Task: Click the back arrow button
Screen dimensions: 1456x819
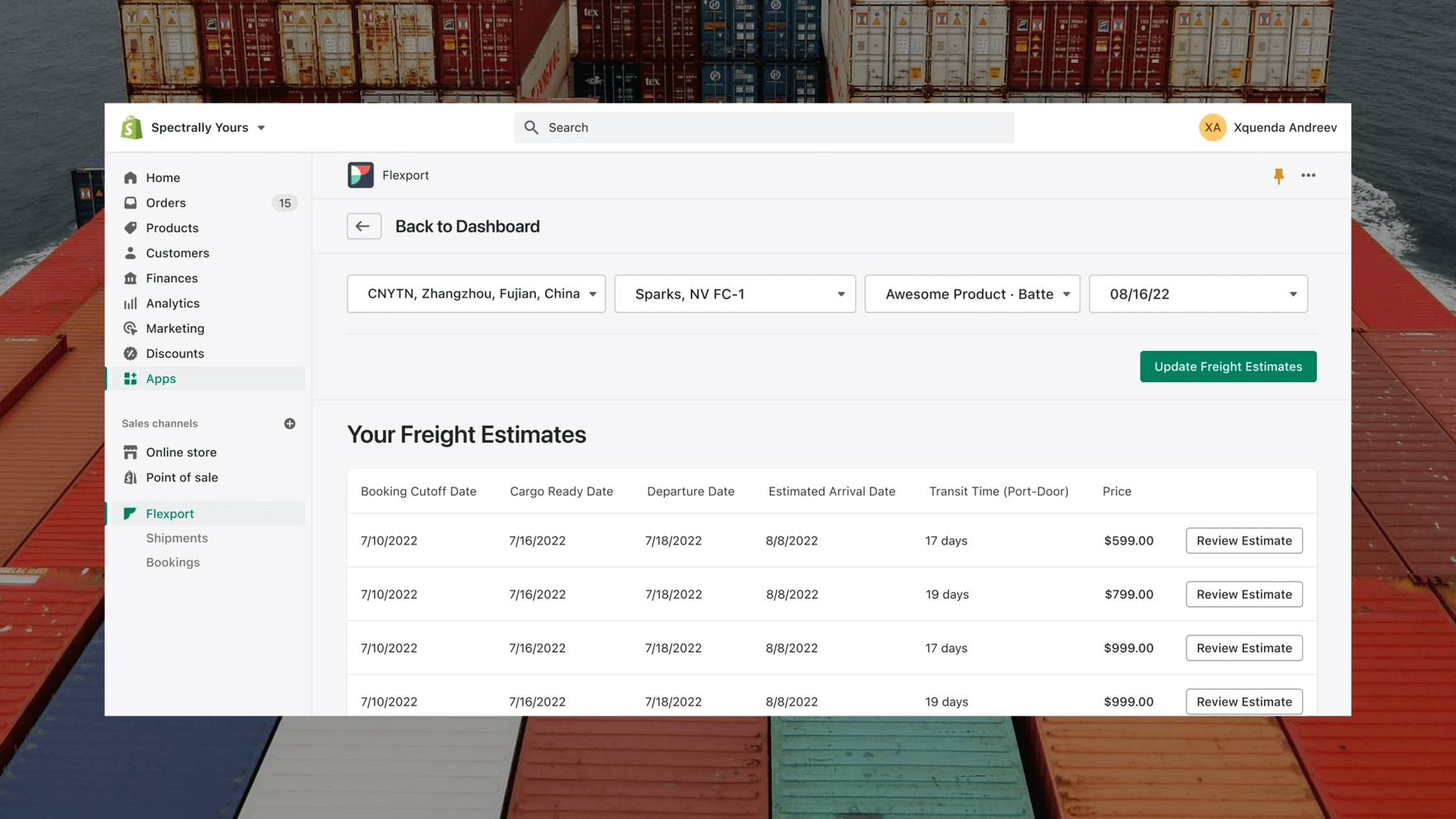Action: click(364, 227)
